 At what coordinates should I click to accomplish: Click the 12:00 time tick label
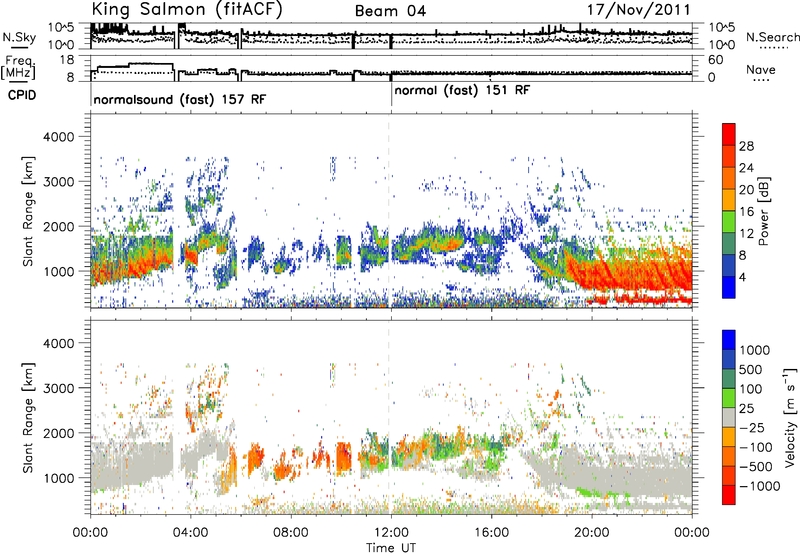pos(391,533)
